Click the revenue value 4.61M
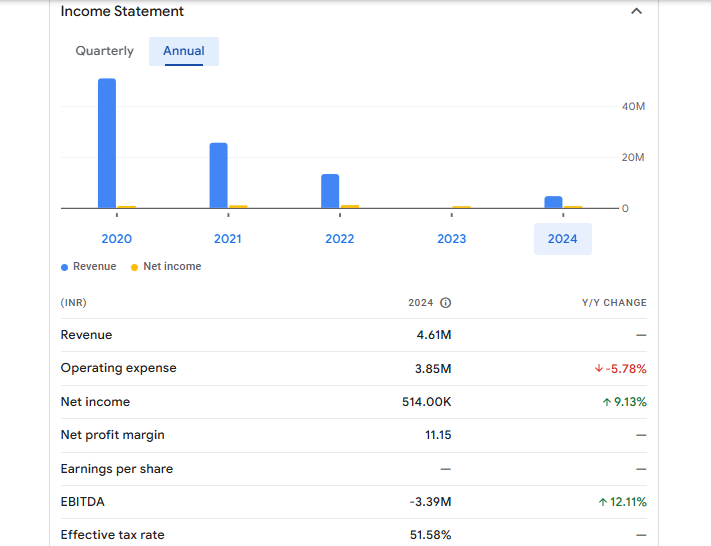 tap(434, 335)
